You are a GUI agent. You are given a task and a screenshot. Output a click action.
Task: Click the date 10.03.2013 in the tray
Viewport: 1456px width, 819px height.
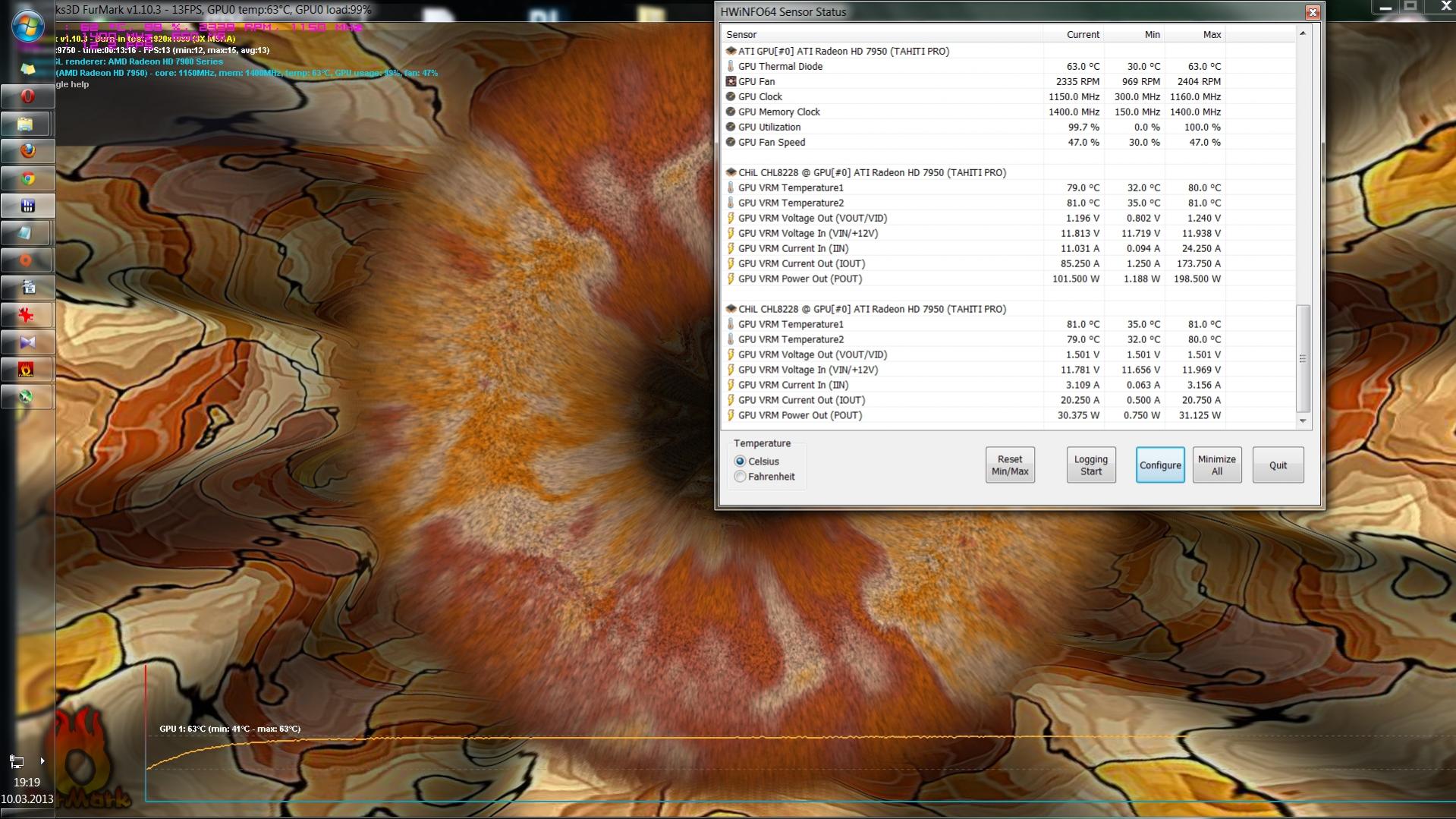click(27, 799)
